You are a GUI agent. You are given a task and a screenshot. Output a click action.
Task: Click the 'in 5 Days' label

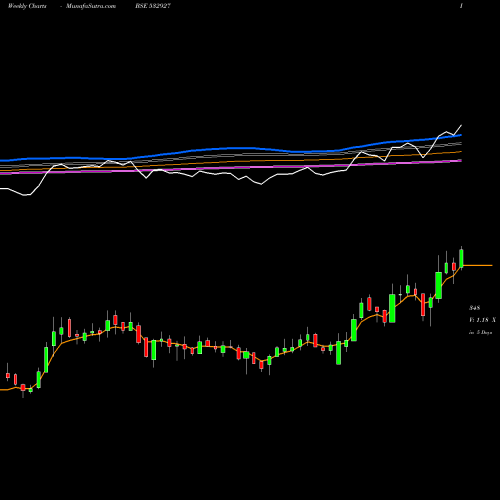click(480, 333)
